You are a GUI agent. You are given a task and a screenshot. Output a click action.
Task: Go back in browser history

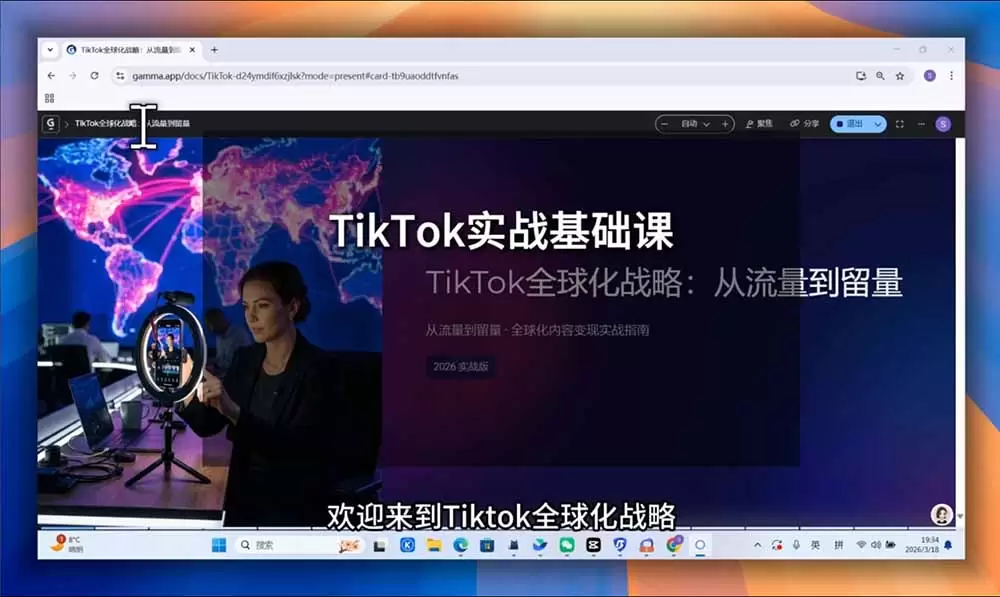51,75
